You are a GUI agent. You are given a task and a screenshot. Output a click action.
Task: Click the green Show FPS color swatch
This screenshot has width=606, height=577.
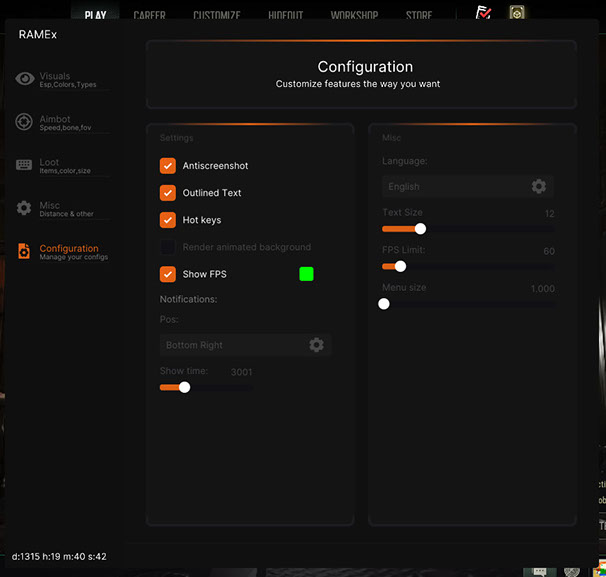(x=306, y=274)
